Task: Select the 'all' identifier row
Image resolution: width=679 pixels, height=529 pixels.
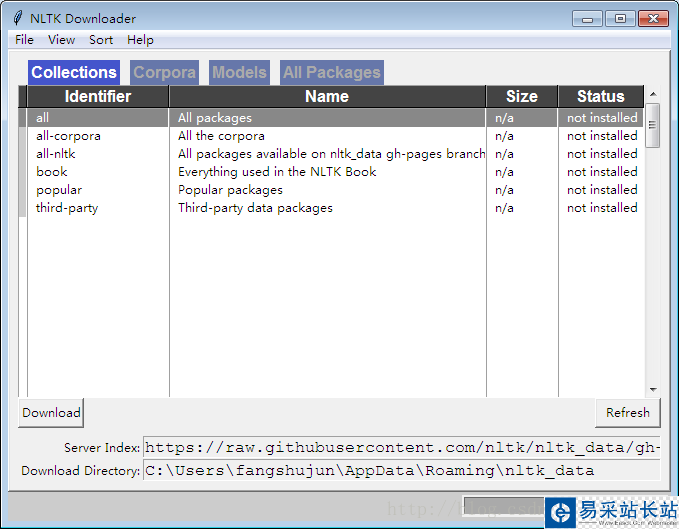Action: click(331, 118)
